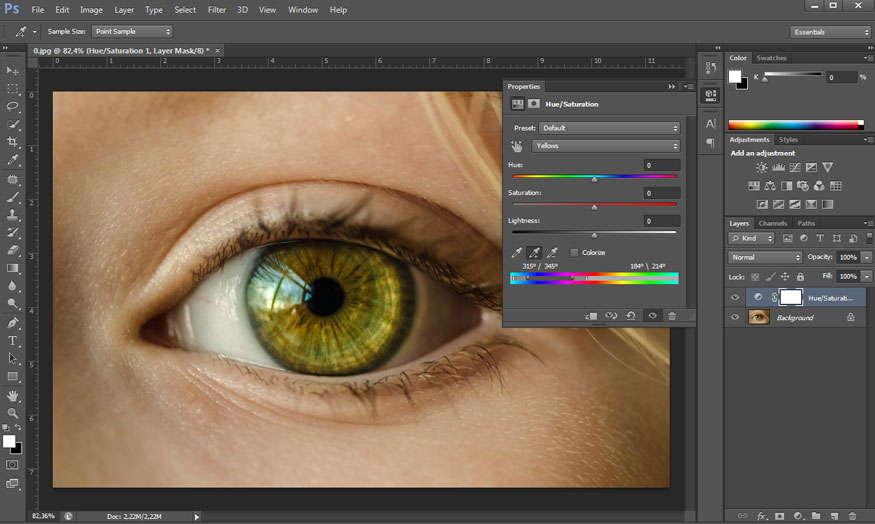Click the reset to adjustment defaults icon
Screen dimensions: 875x524
[631, 316]
